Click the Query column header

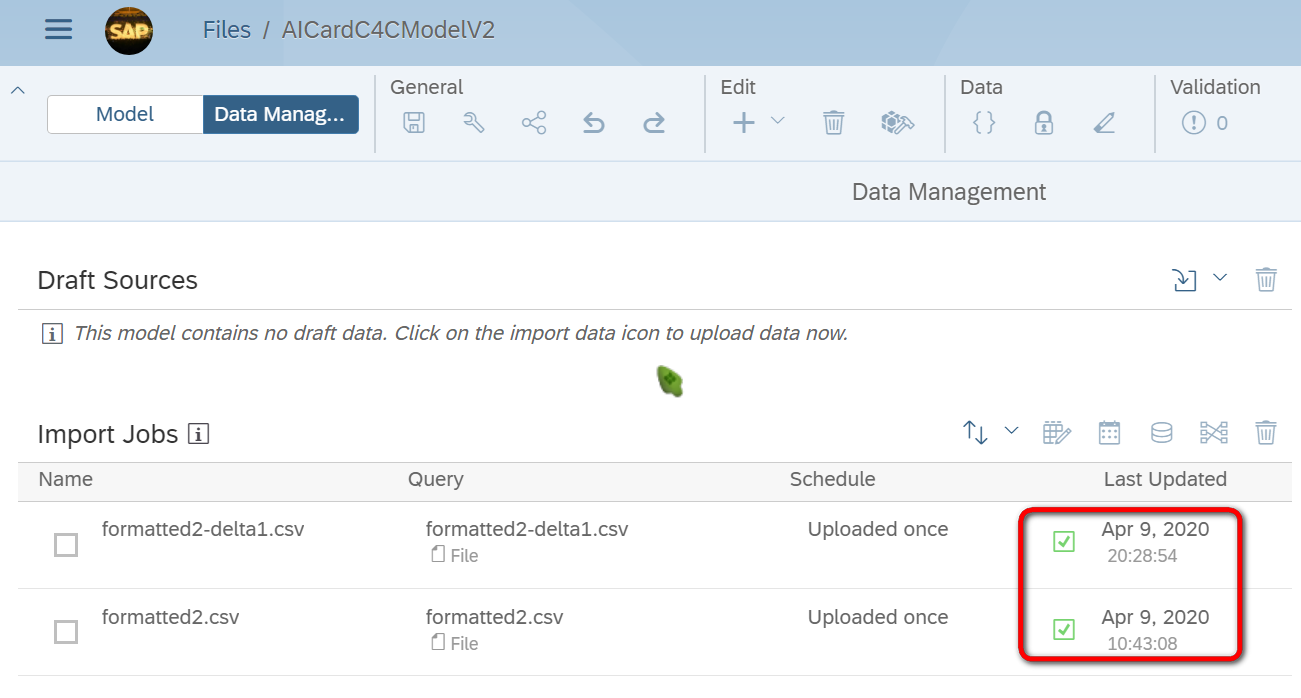click(436, 480)
